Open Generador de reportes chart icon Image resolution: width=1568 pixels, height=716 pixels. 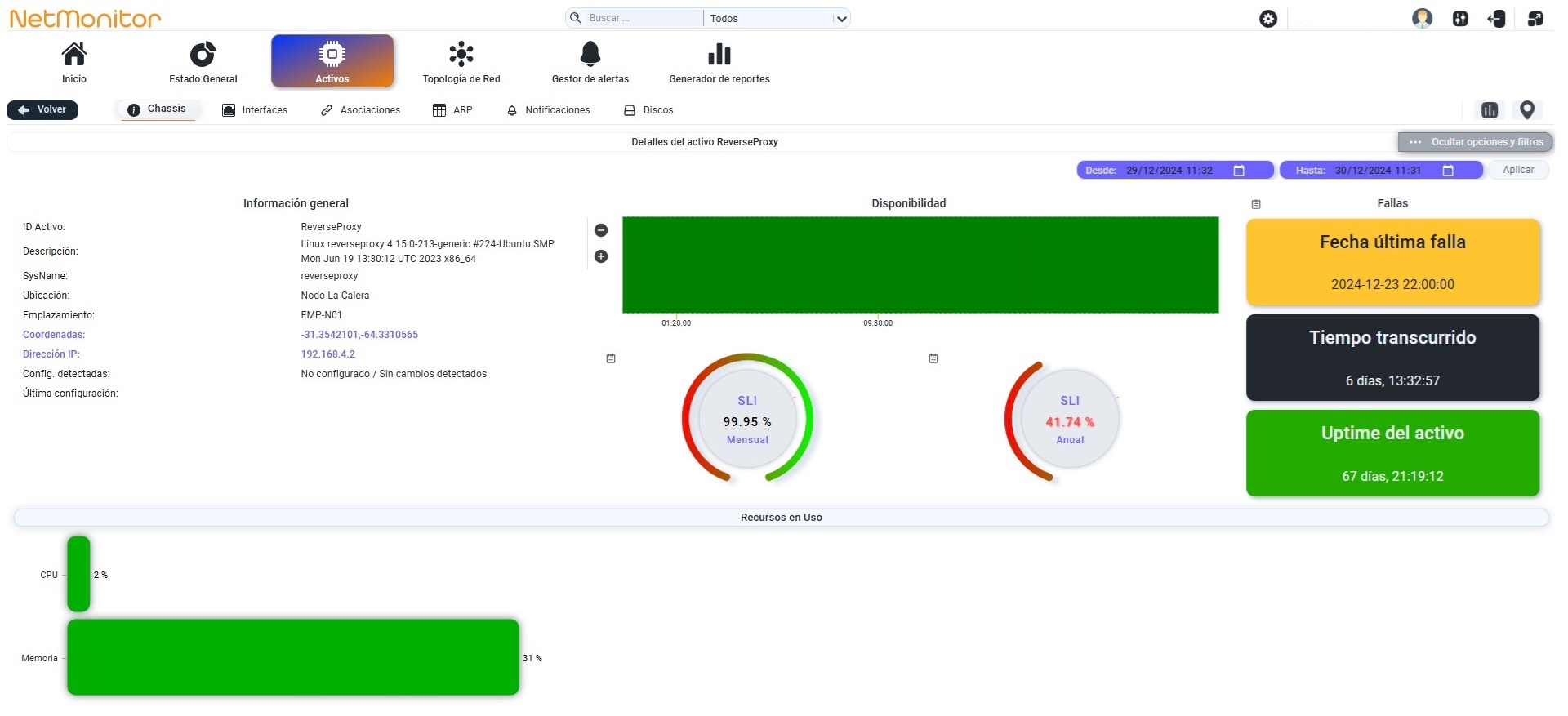point(719,55)
